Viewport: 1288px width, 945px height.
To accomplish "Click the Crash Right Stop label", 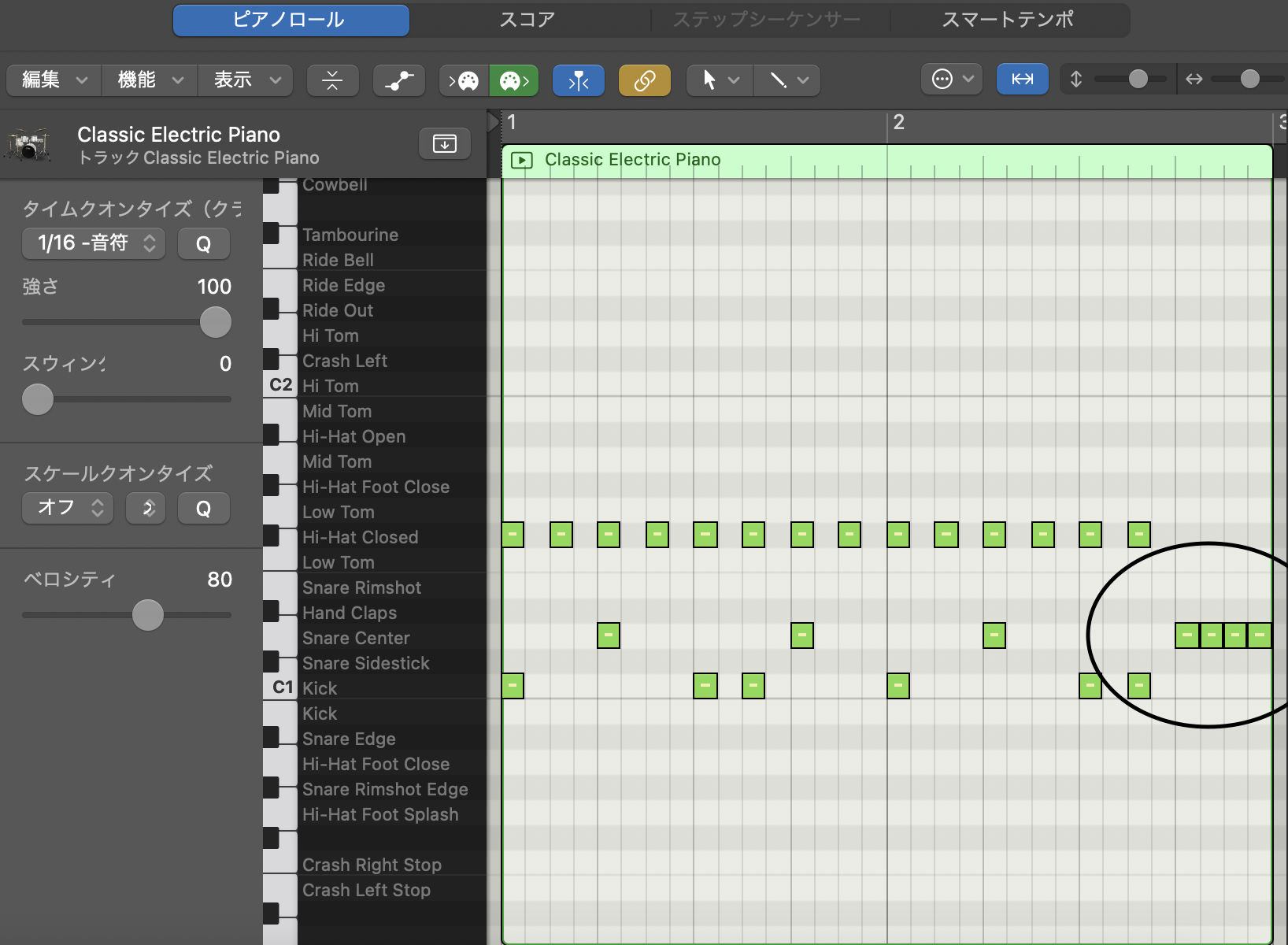I will (372, 865).
